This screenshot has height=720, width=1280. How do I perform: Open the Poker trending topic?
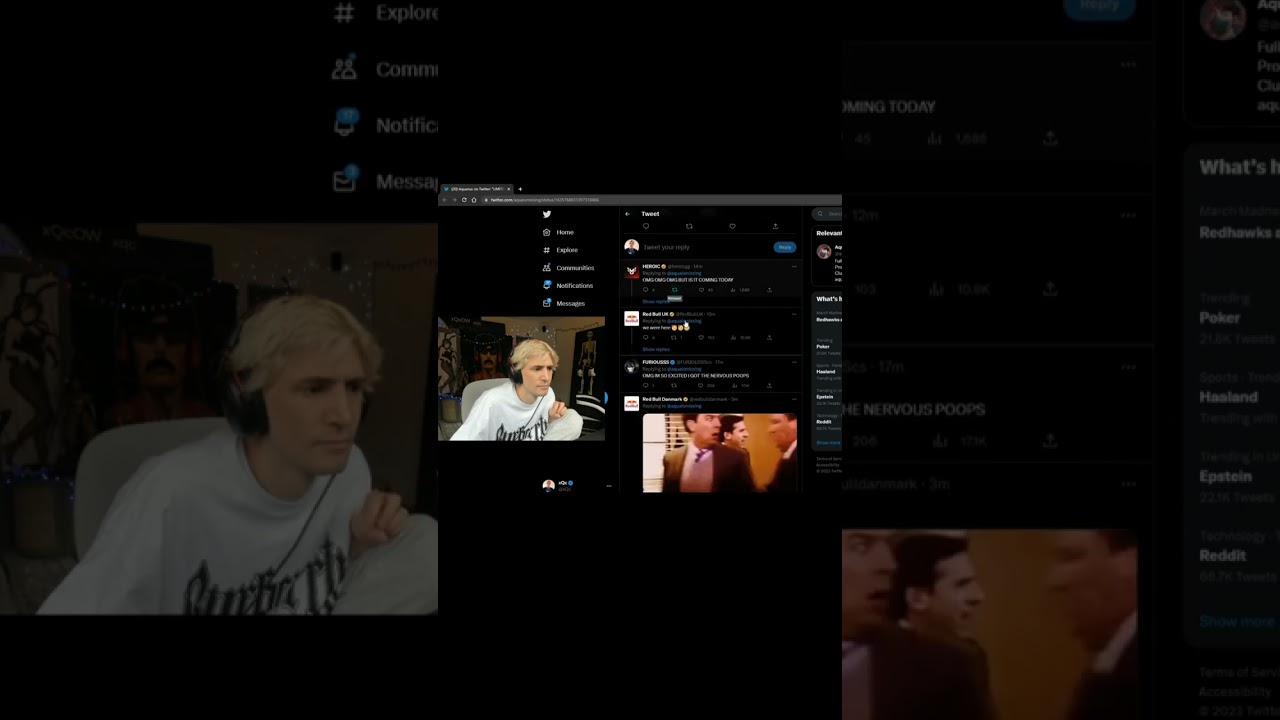pos(828,347)
